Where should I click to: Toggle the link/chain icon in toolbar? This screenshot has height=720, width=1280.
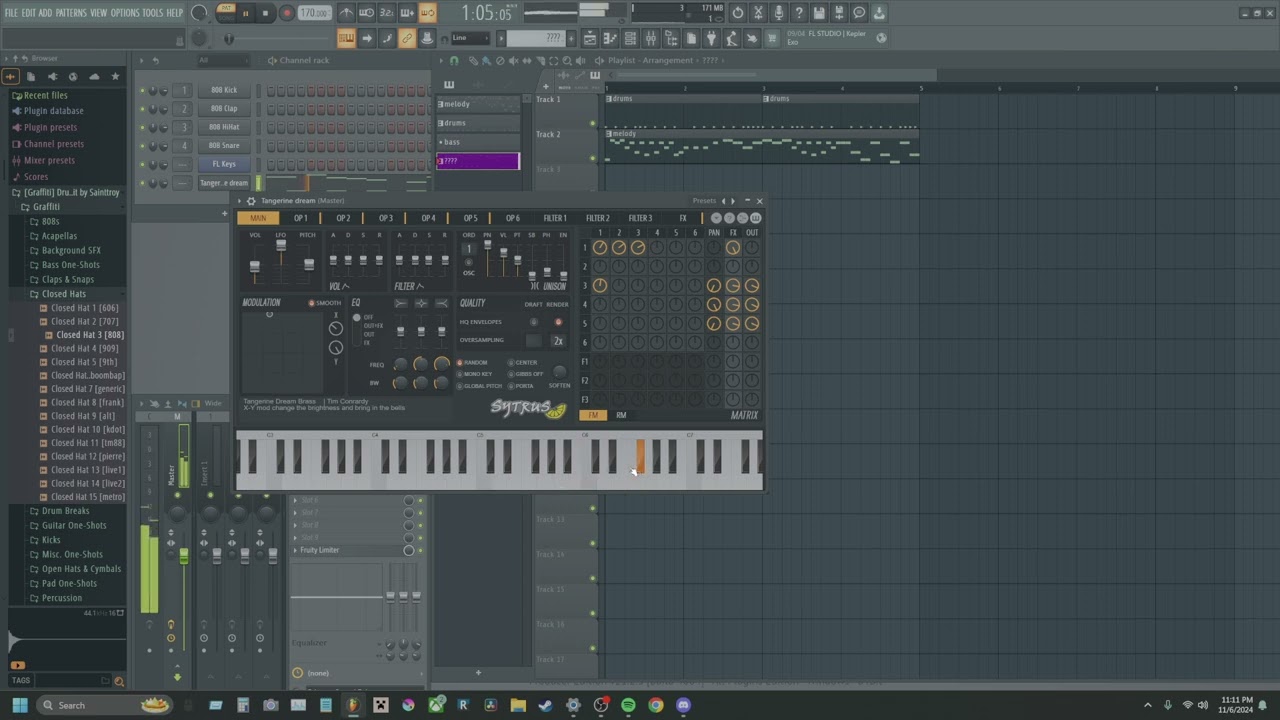[x=407, y=38]
